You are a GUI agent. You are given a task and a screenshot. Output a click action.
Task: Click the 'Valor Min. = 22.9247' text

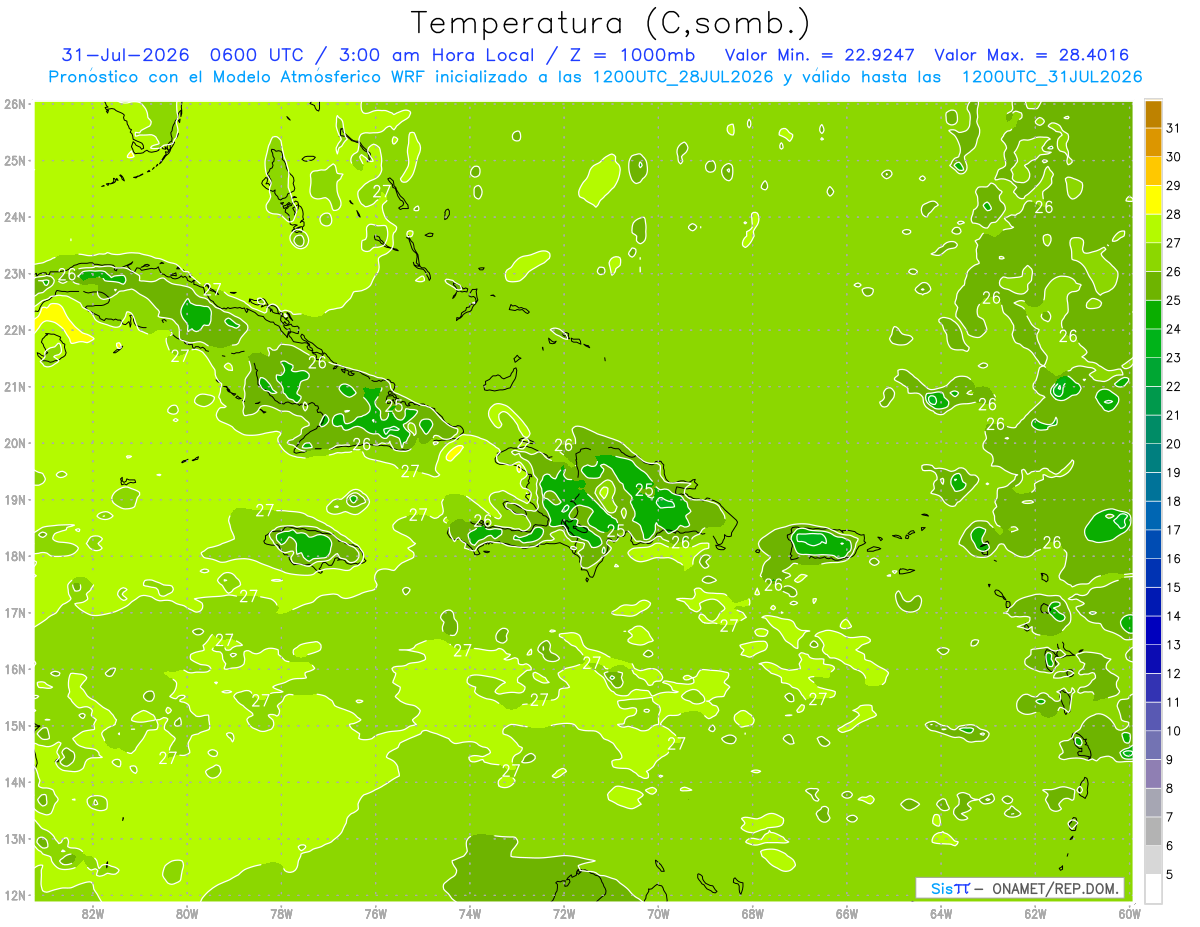point(820,55)
